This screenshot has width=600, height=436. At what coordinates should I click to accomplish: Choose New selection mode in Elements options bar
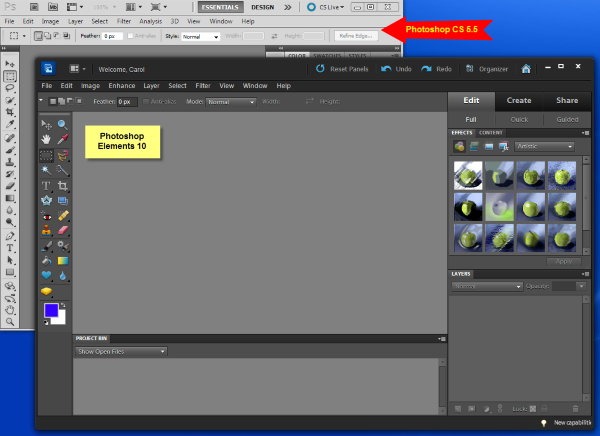pyautogui.click(x=53, y=101)
